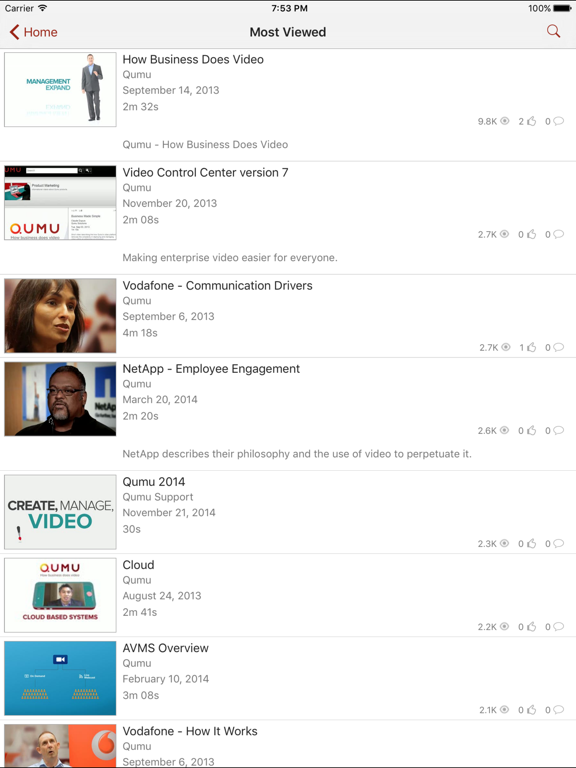Image resolution: width=576 pixels, height=768 pixels.
Task: Click the 9.8K view count
Action: pos(487,121)
